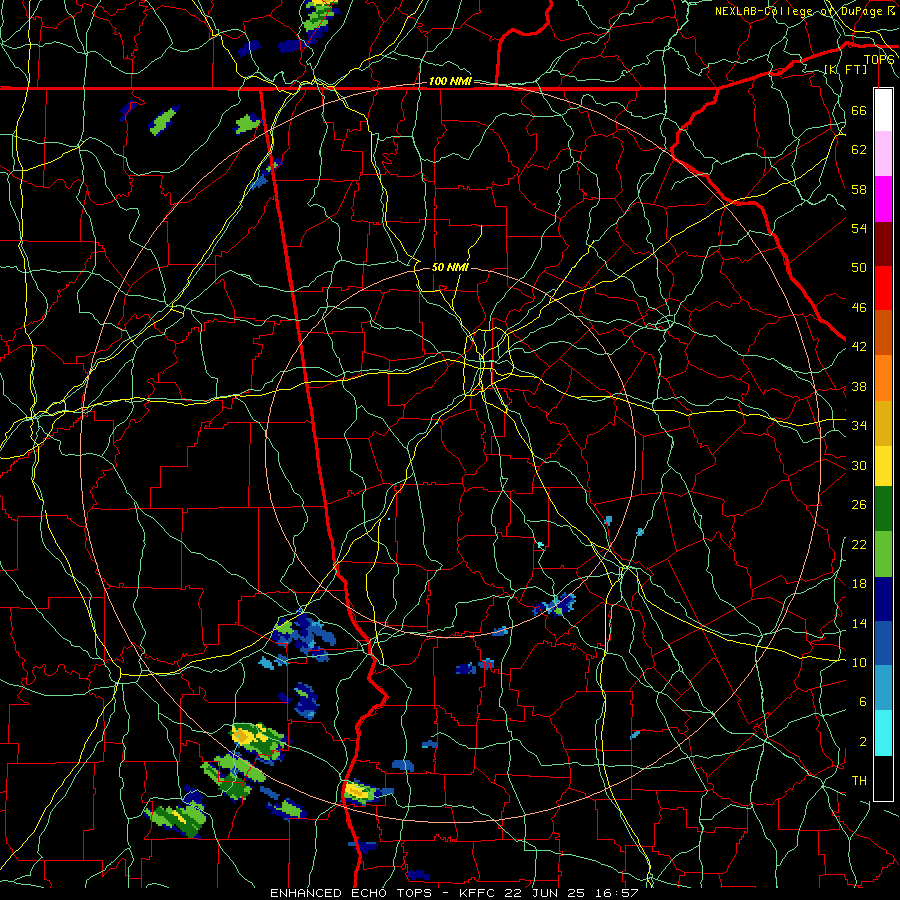Viewport: 900px width, 900px height.
Task: Click the '22' legend value
Action: point(859,544)
